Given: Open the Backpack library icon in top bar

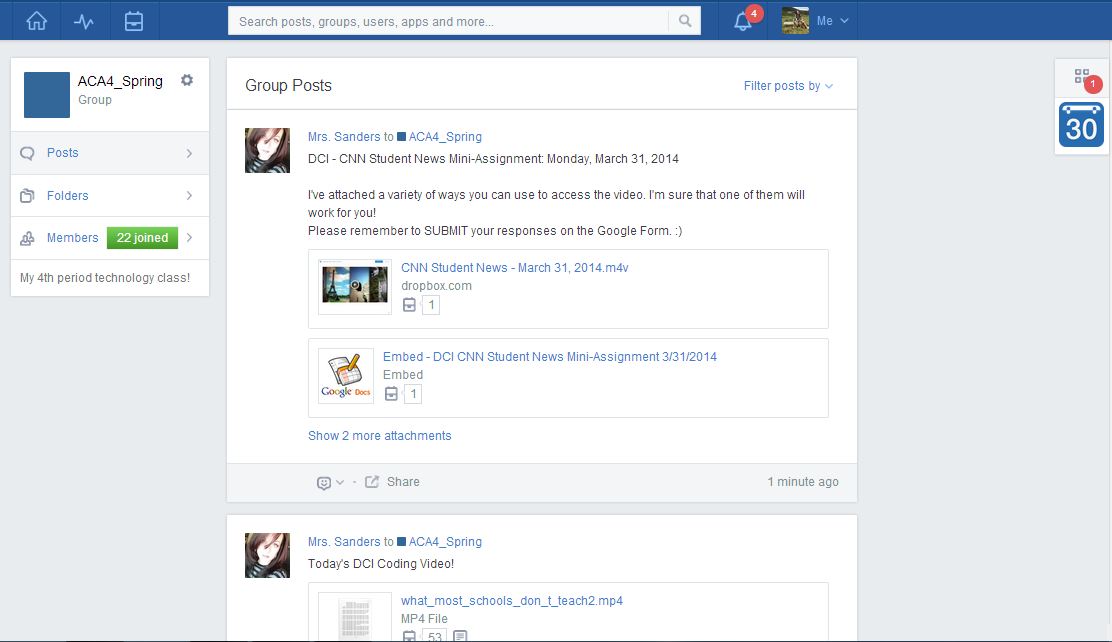Looking at the screenshot, I should pyautogui.click(x=133, y=21).
